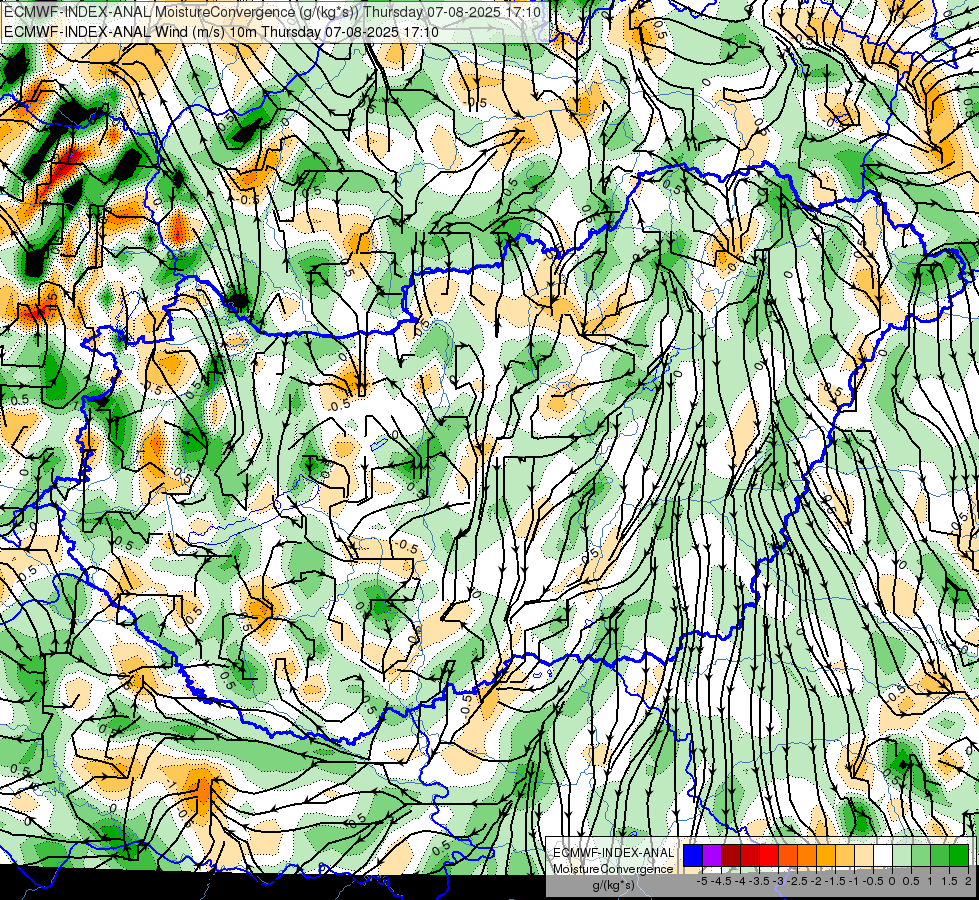Select the purple legend swatch, -5 to -4.5

coord(712,856)
